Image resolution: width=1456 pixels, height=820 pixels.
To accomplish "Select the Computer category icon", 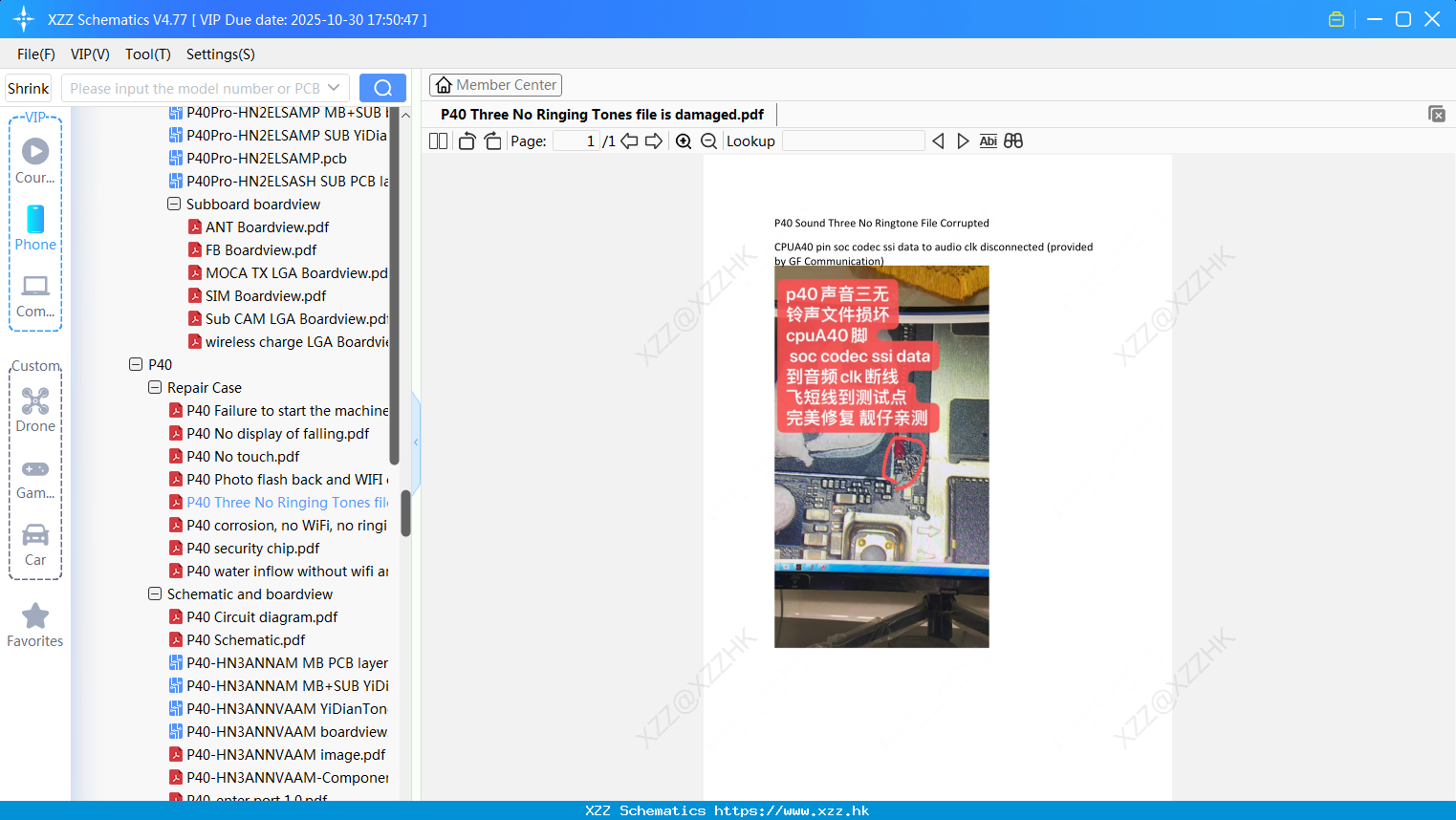I will (x=35, y=295).
